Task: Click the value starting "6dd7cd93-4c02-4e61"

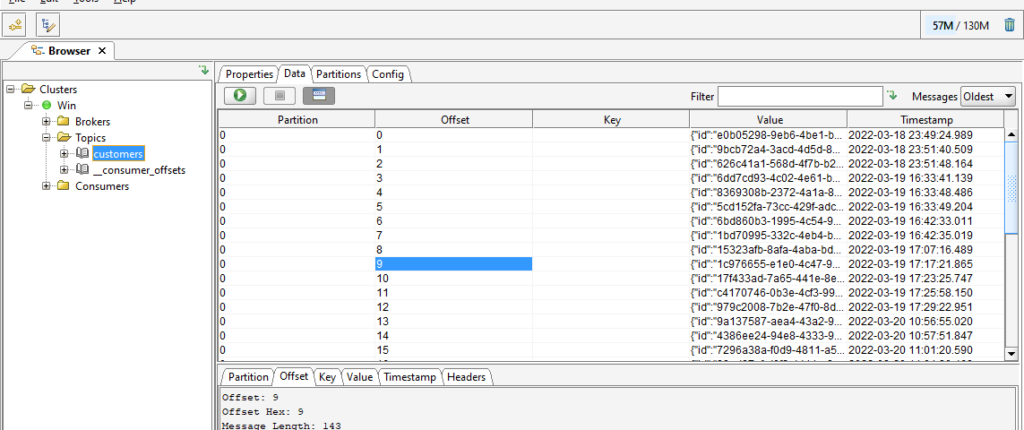Action: pos(768,178)
